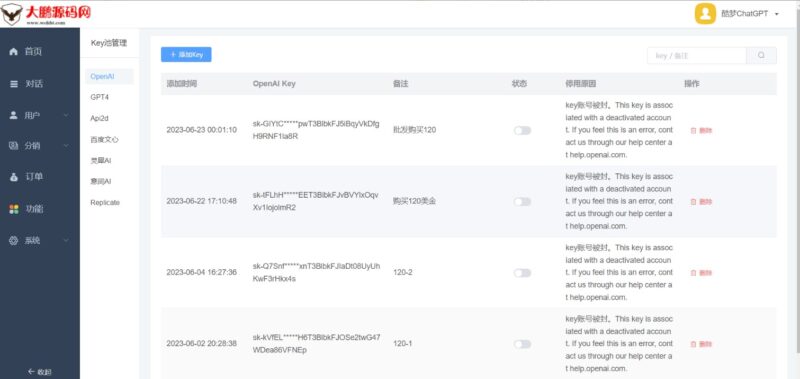Click the yellow user avatar icon

[705, 14]
